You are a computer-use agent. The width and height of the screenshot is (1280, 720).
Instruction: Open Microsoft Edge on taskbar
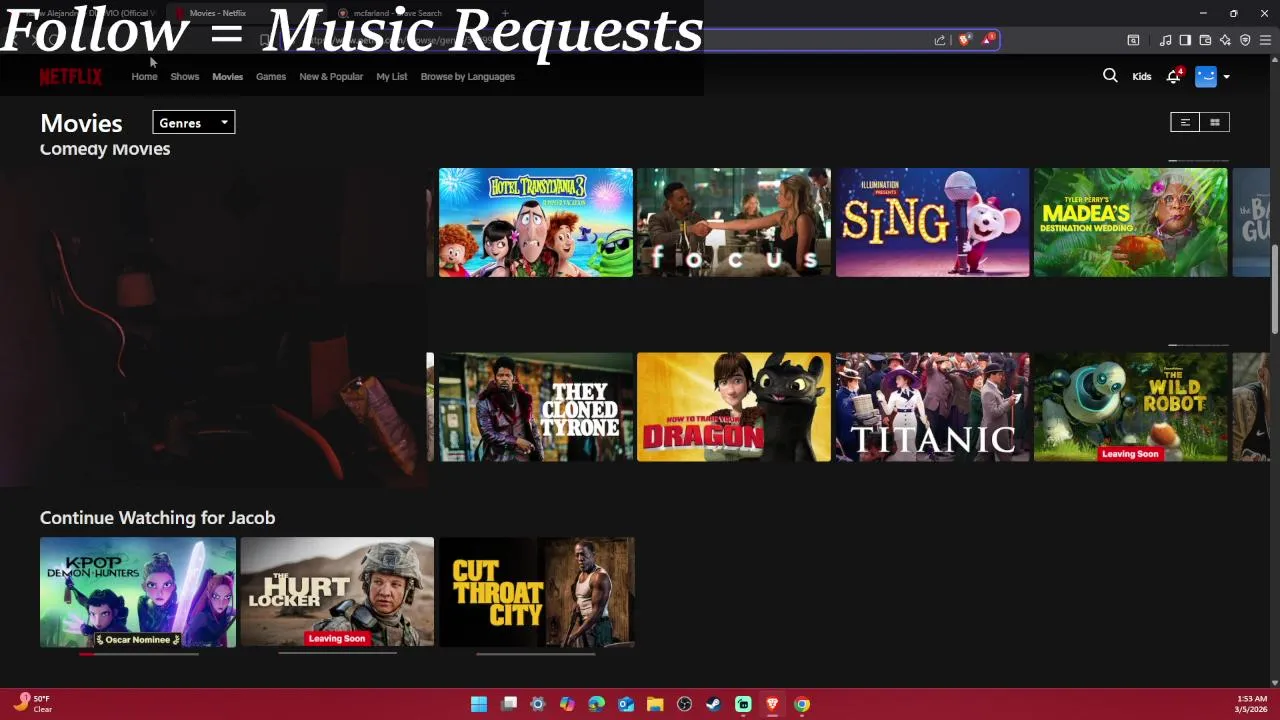(596, 704)
